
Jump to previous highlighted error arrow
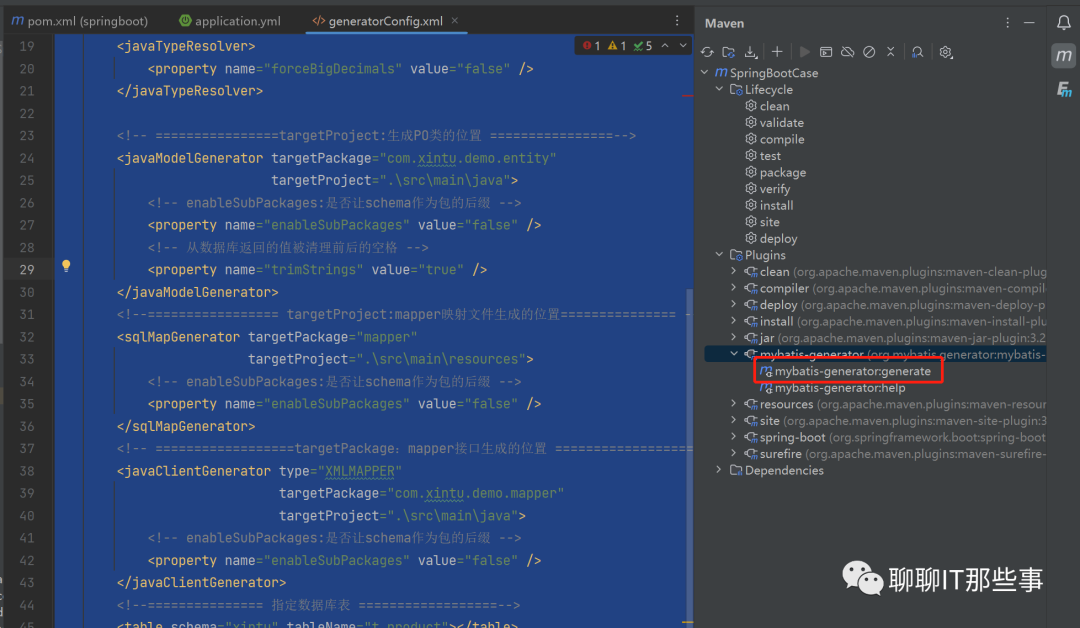[665, 46]
